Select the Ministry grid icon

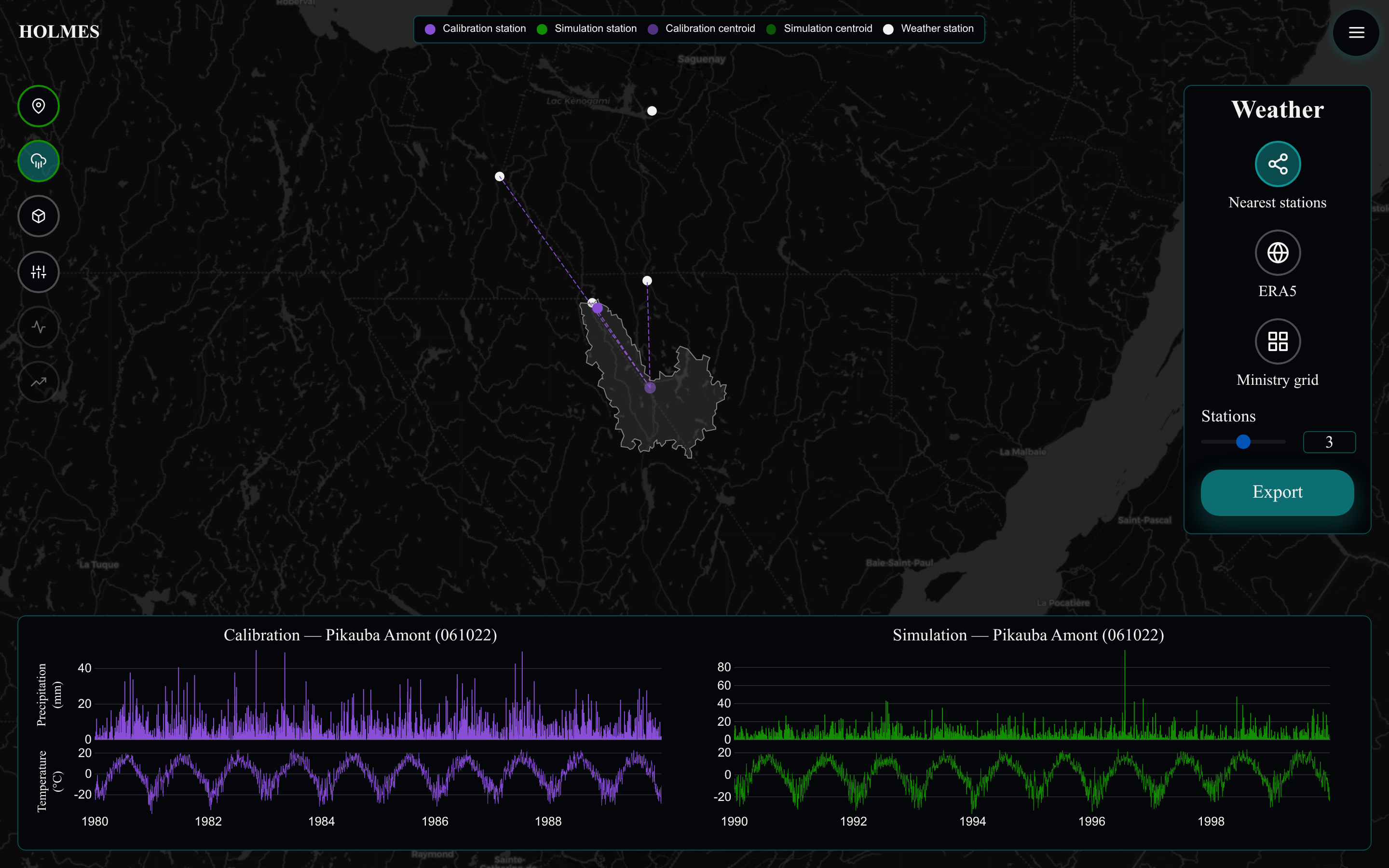tap(1278, 341)
